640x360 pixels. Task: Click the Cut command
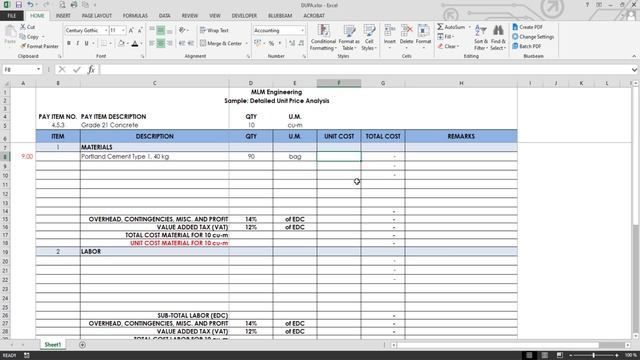[28, 27]
